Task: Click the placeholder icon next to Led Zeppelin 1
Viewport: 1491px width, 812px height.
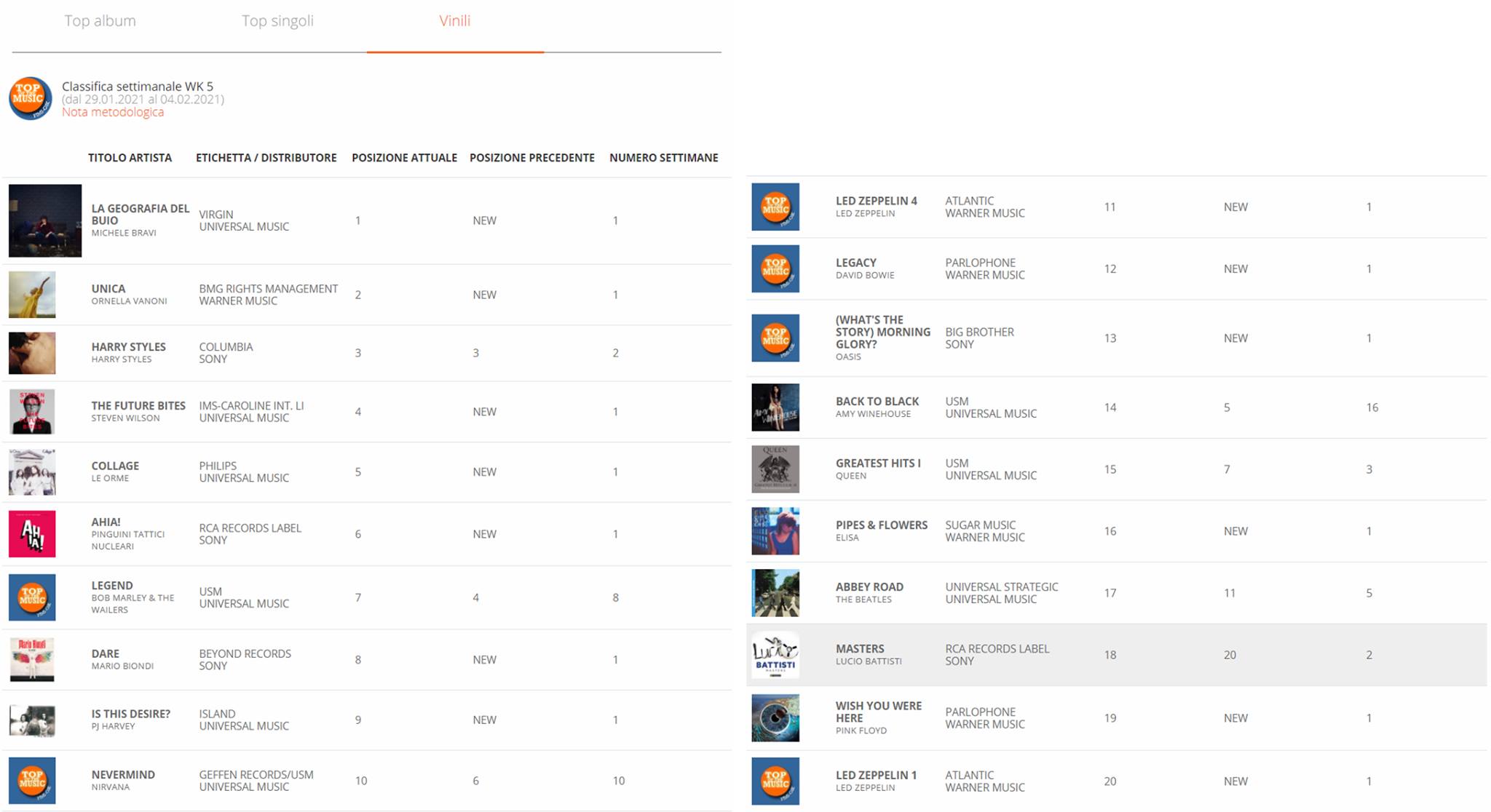Action: point(775,781)
